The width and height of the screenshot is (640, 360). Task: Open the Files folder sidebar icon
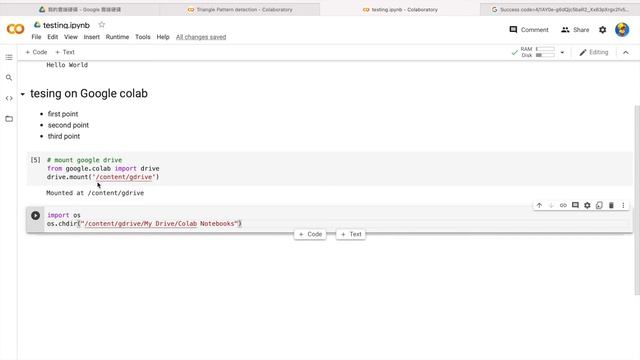point(9,119)
